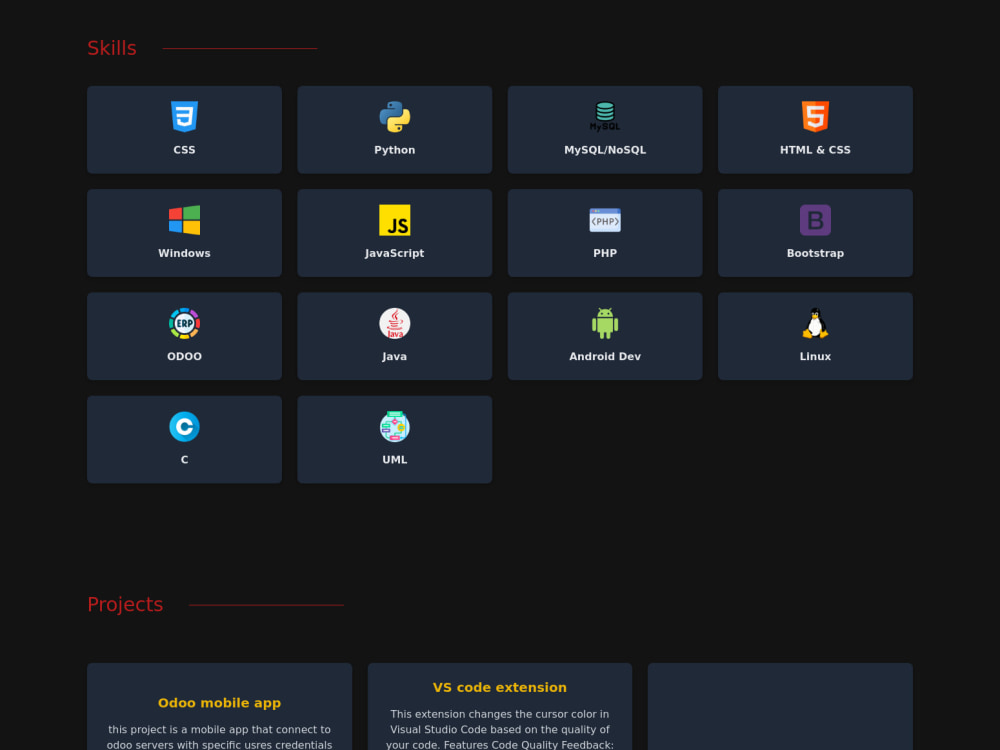Click the Python snake logo icon
1000x750 pixels.
[x=395, y=117]
